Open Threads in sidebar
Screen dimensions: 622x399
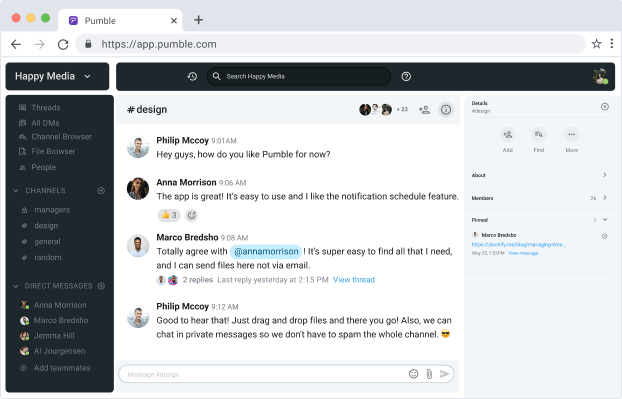(40, 107)
